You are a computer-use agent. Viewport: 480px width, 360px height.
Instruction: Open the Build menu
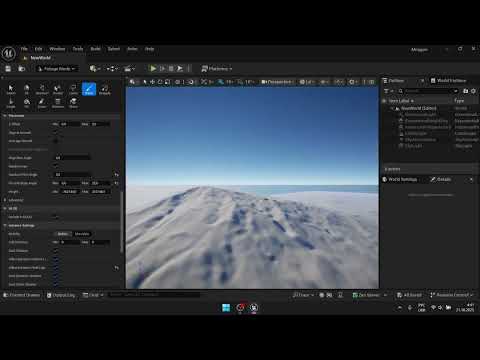96,49
